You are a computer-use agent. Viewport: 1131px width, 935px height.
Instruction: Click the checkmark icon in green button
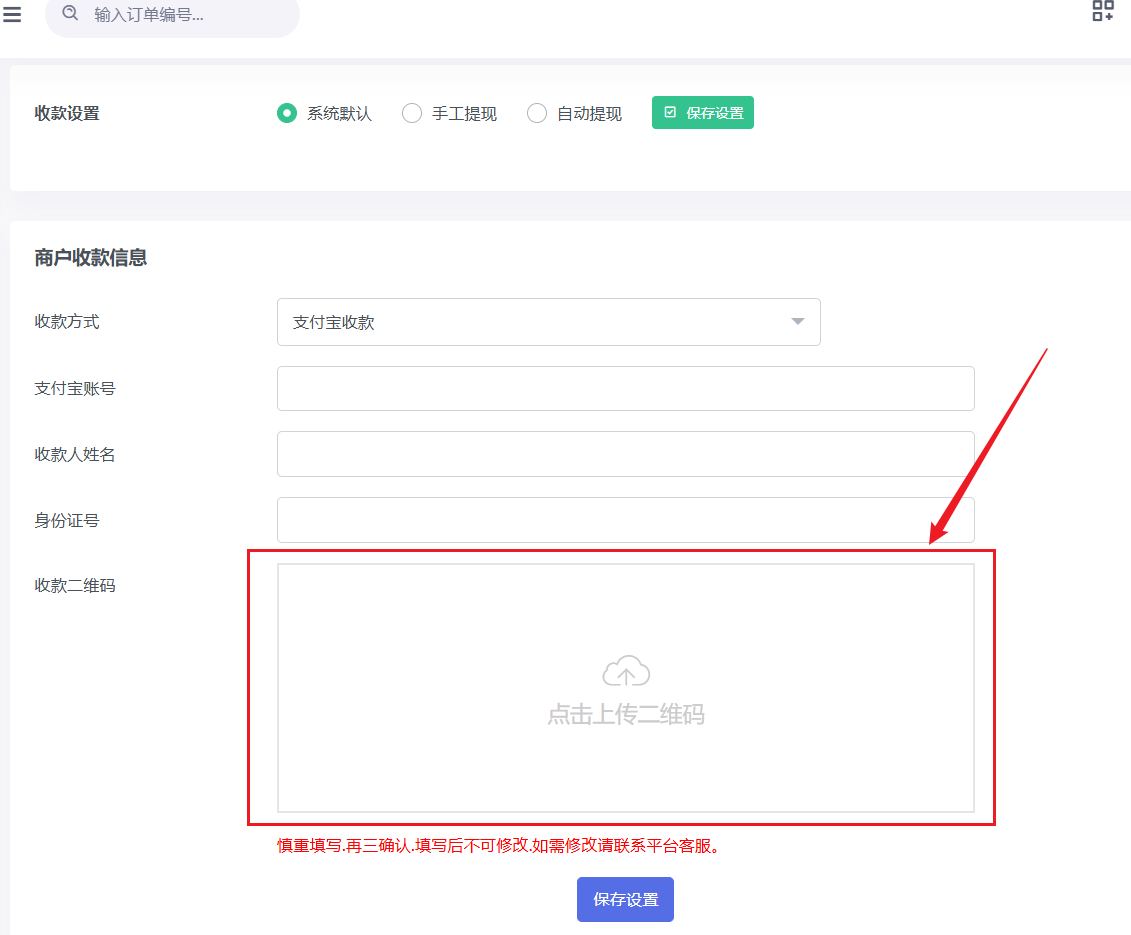tap(670, 113)
